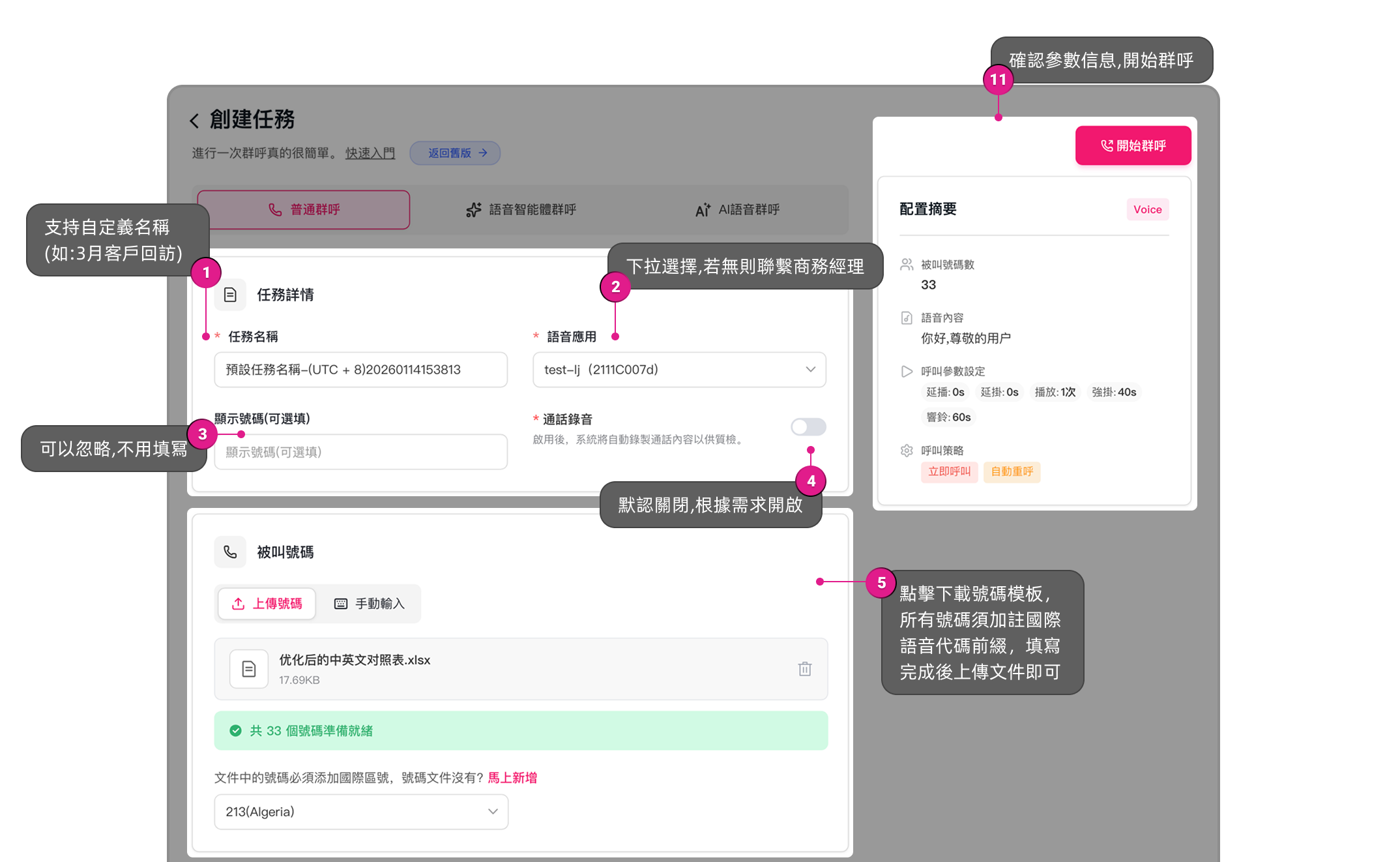
Task: Click the 任務詳情 document icon
Action: pyautogui.click(x=230, y=295)
